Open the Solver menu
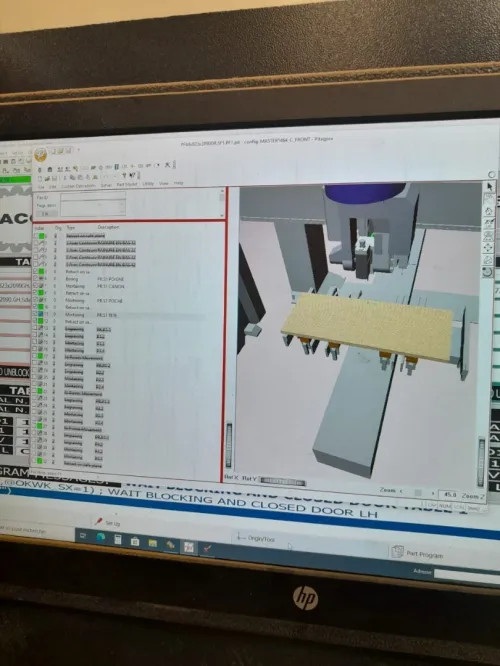 (x=106, y=185)
